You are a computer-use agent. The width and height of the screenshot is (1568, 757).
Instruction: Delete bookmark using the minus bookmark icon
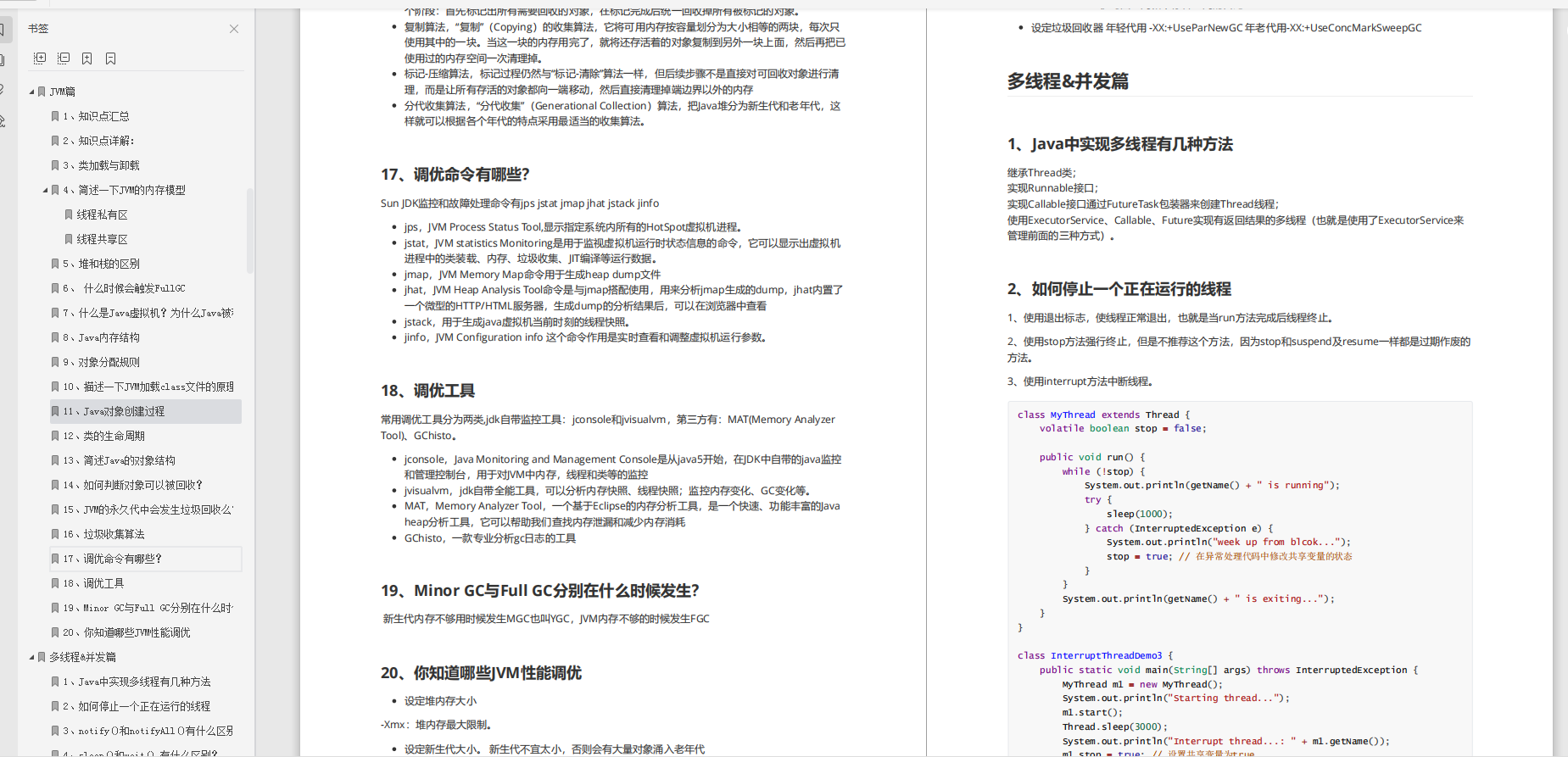point(111,58)
